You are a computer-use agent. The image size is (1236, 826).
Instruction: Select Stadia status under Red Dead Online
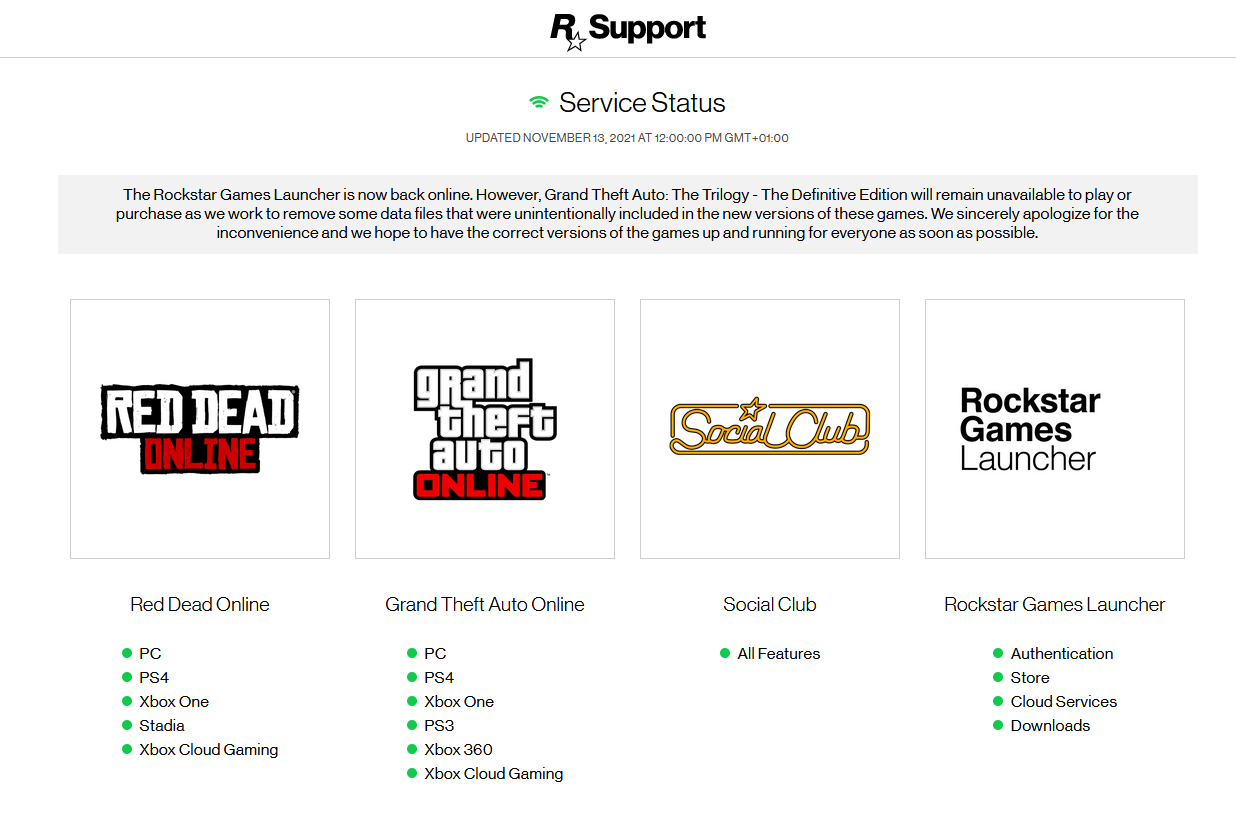[x=162, y=725]
